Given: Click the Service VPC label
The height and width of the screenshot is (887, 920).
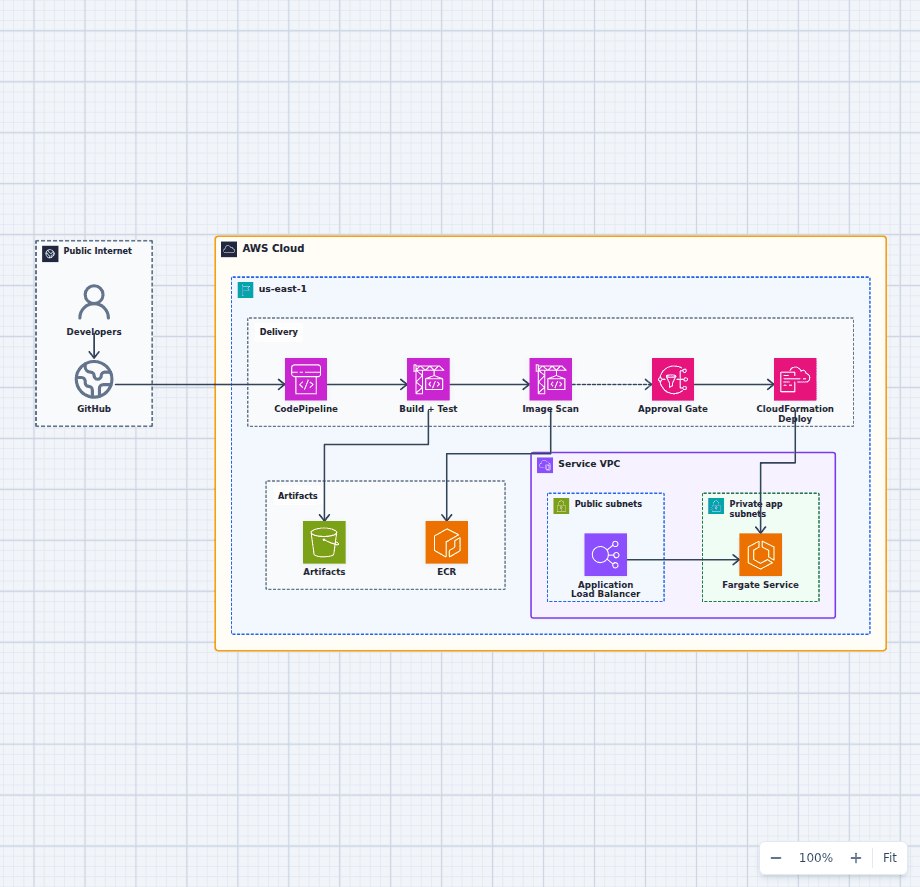Looking at the screenshot, I should [589, 463].
